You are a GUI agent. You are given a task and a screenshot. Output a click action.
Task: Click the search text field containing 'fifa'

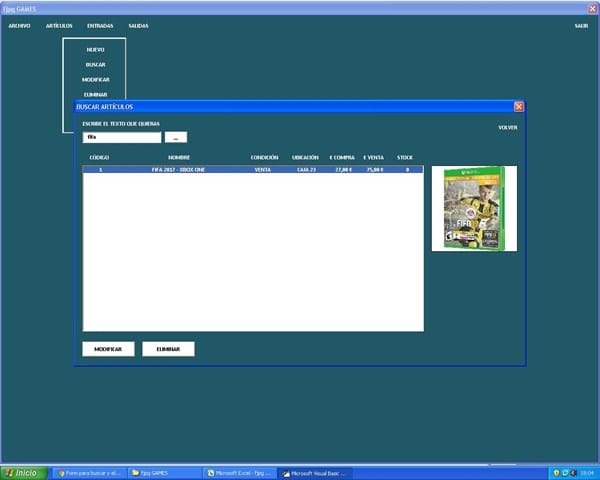point(122,137)
